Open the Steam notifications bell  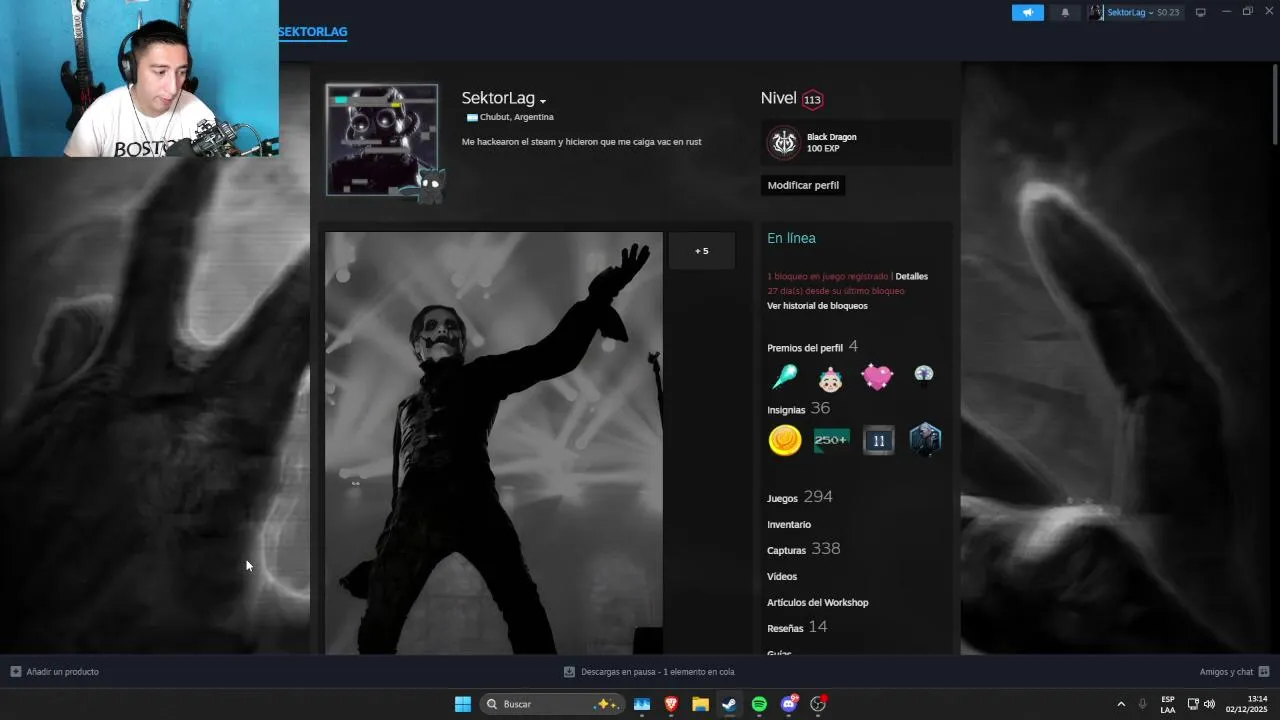[1065, 12]
